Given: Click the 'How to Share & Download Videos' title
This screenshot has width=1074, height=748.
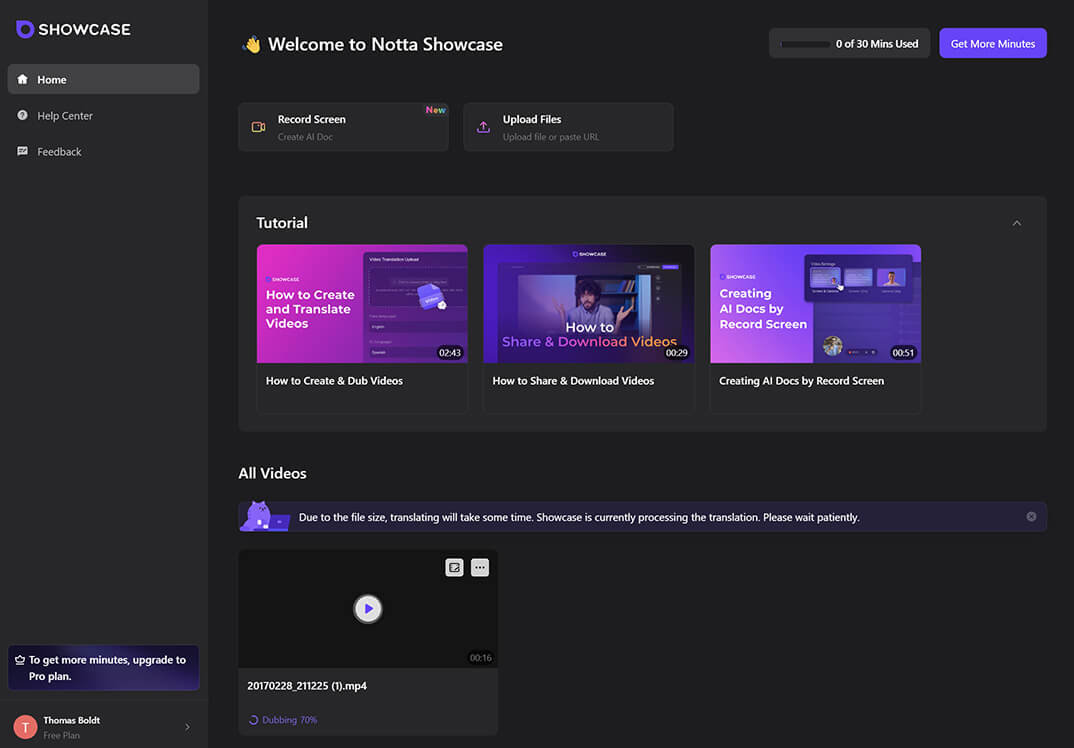Looking at the screenshot, I should coord(573,381).
